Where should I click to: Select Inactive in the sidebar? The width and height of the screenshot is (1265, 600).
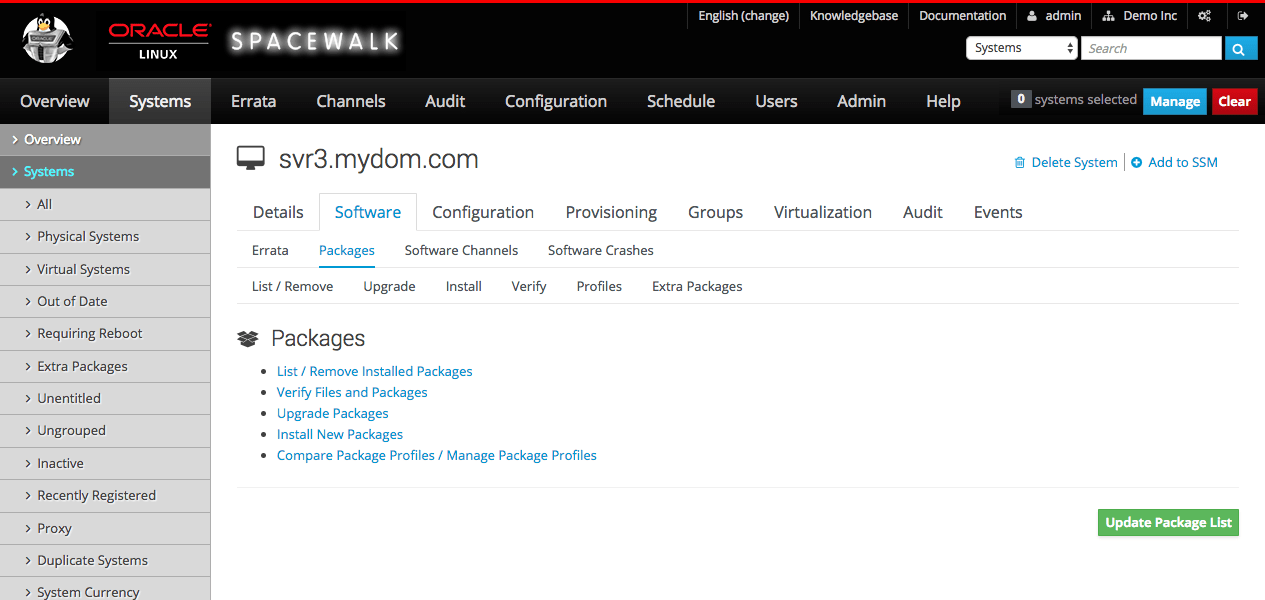coord(105,463)
